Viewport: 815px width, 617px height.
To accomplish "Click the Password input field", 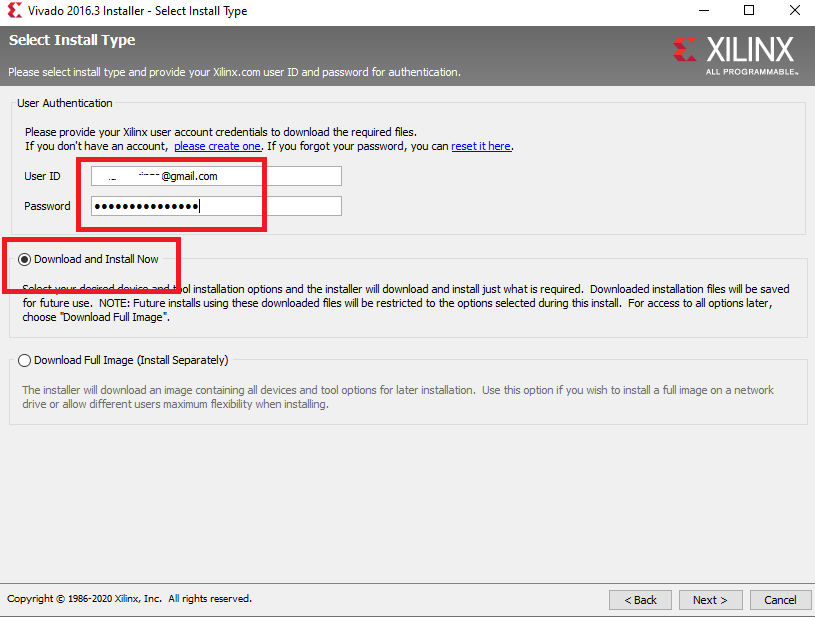I will tap(216, 206).
